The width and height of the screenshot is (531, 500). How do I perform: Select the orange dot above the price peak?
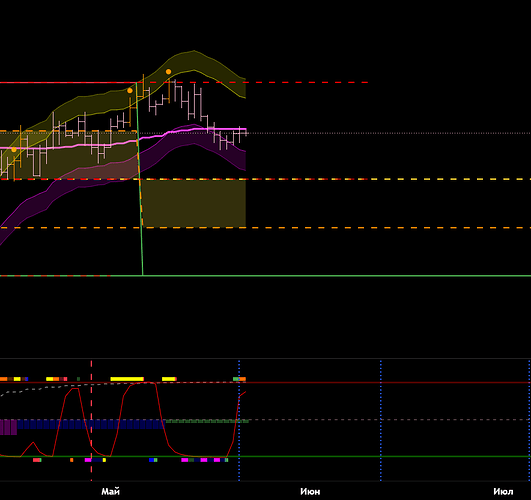[168, 71]
